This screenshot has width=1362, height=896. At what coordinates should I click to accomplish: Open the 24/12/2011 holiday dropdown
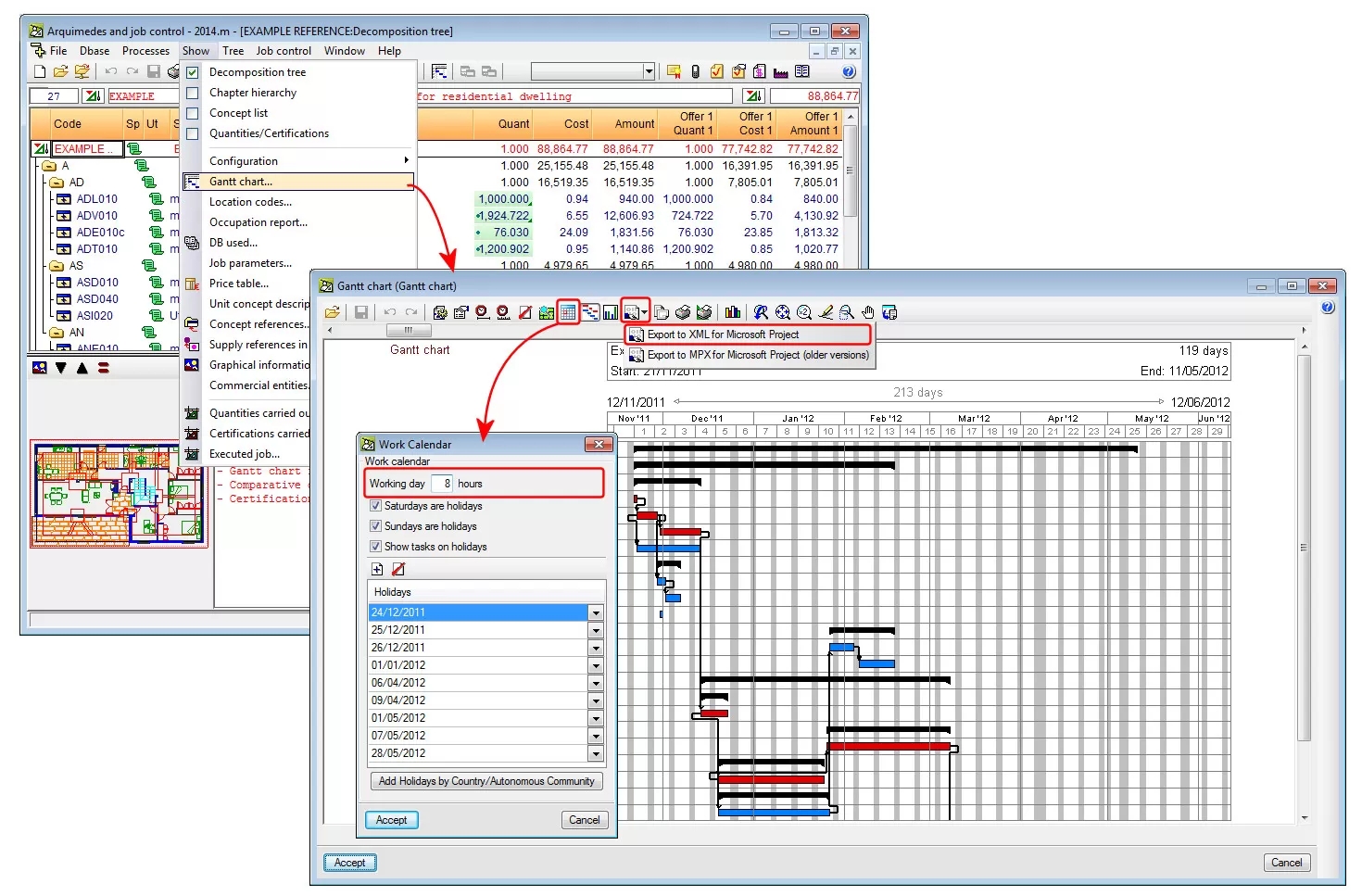[x=596, y=612]
